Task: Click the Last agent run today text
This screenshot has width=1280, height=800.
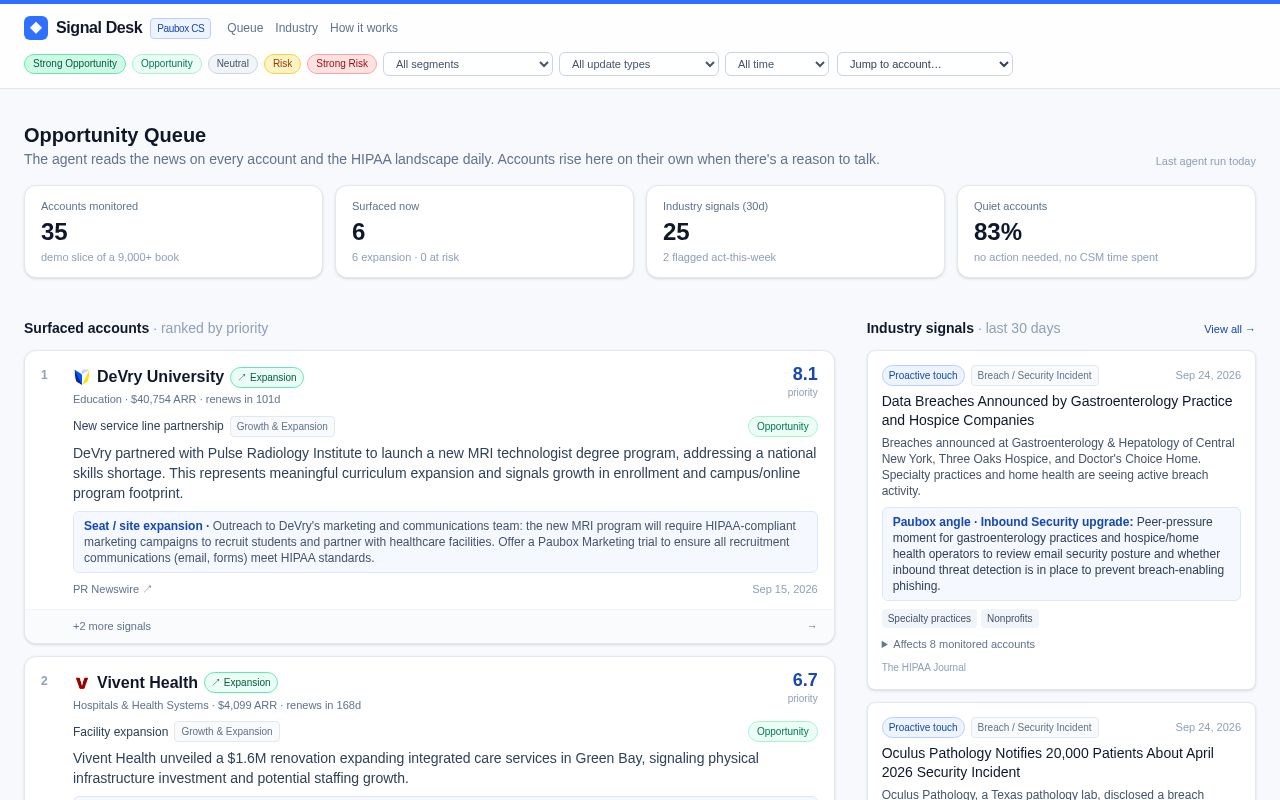Action: (1206, 161)
